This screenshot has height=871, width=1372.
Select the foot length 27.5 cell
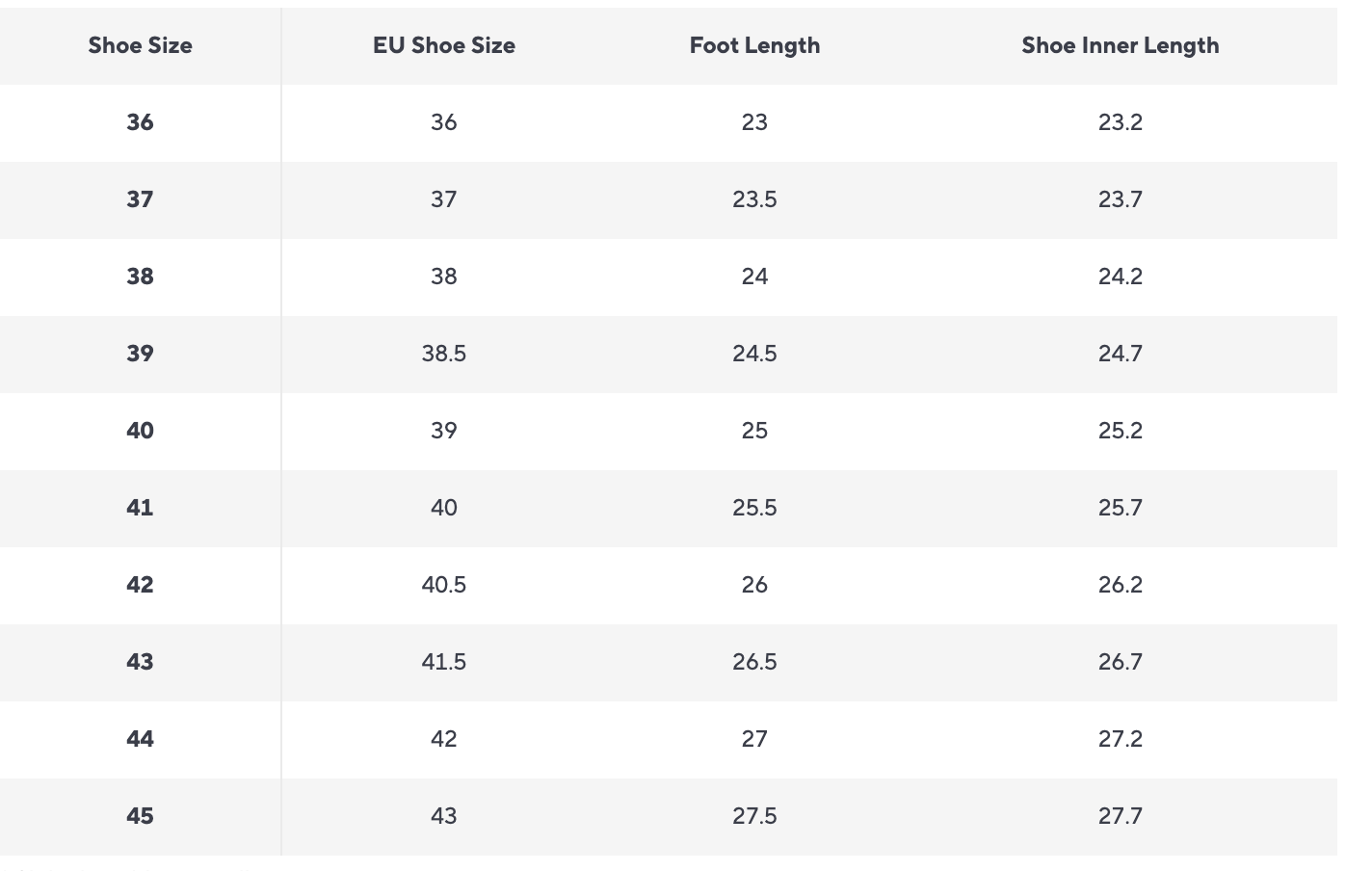click(754, 816)
